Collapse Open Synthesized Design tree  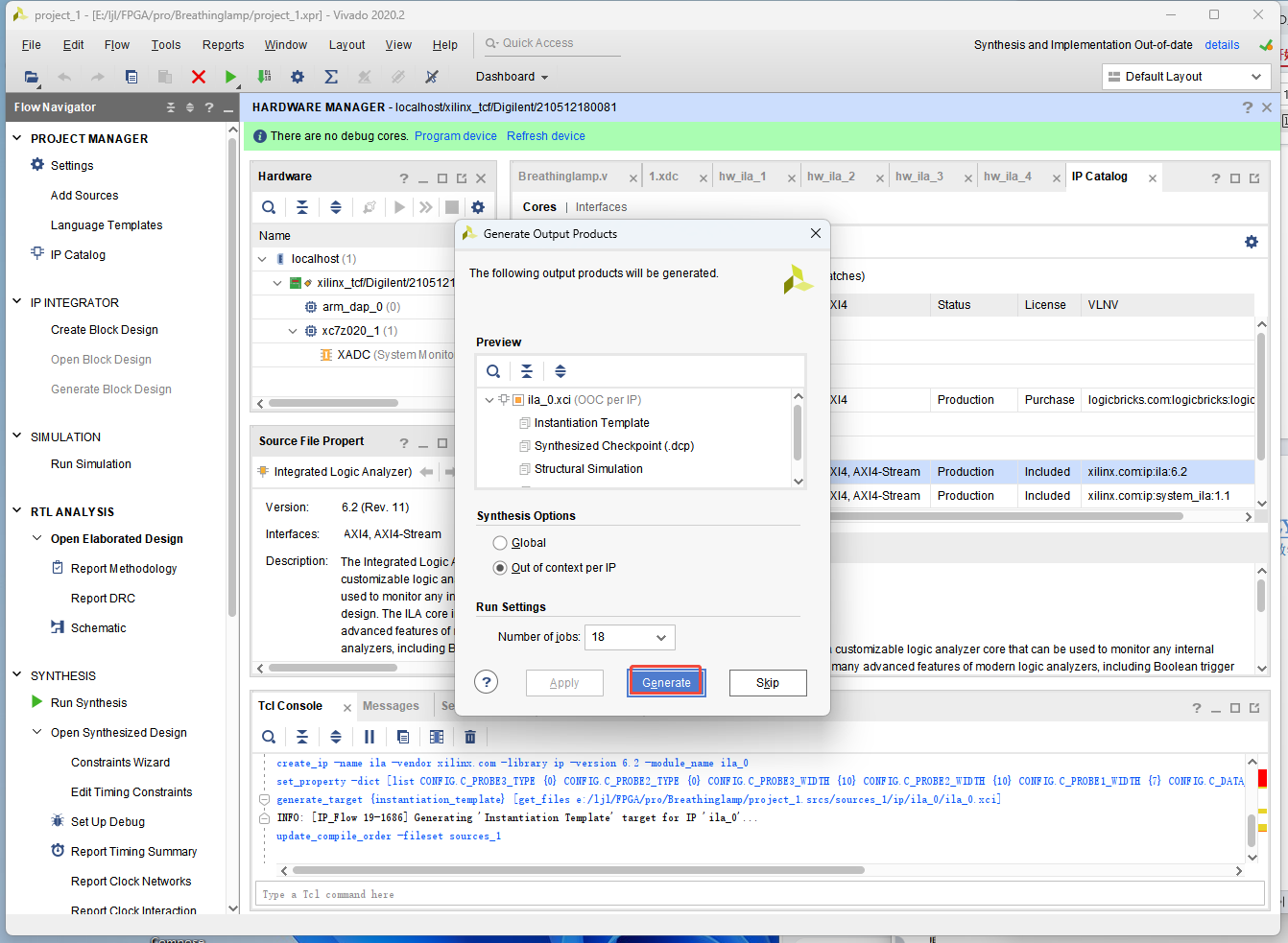click(x=36, y=732)
